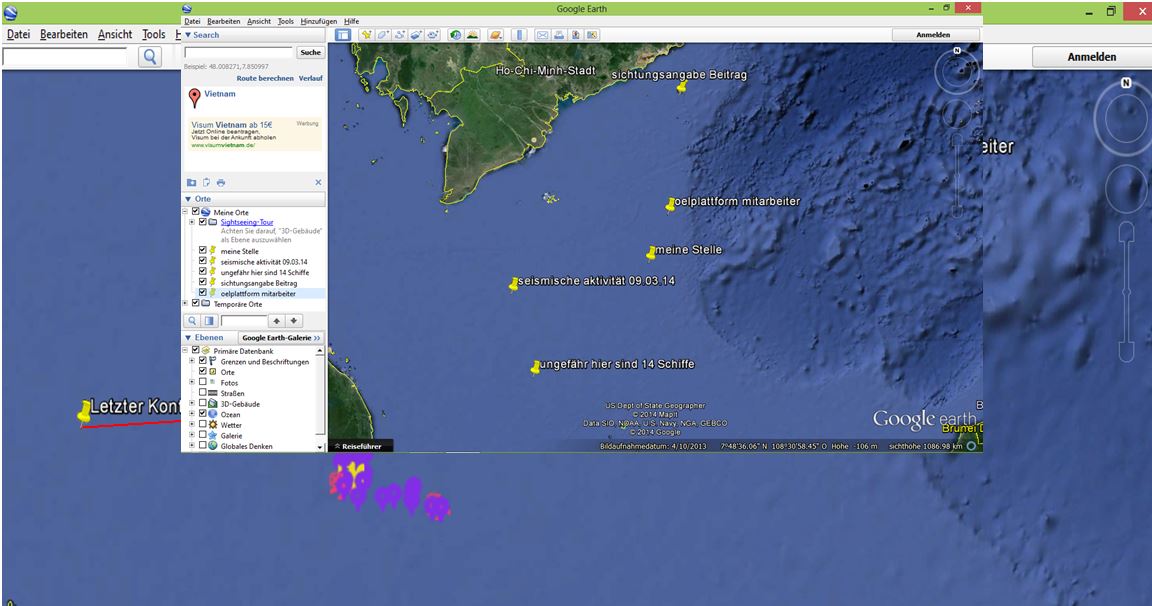Screen dimensions: 1152x606
Task: Click the back window's zoom slider
Action: 1126,292
